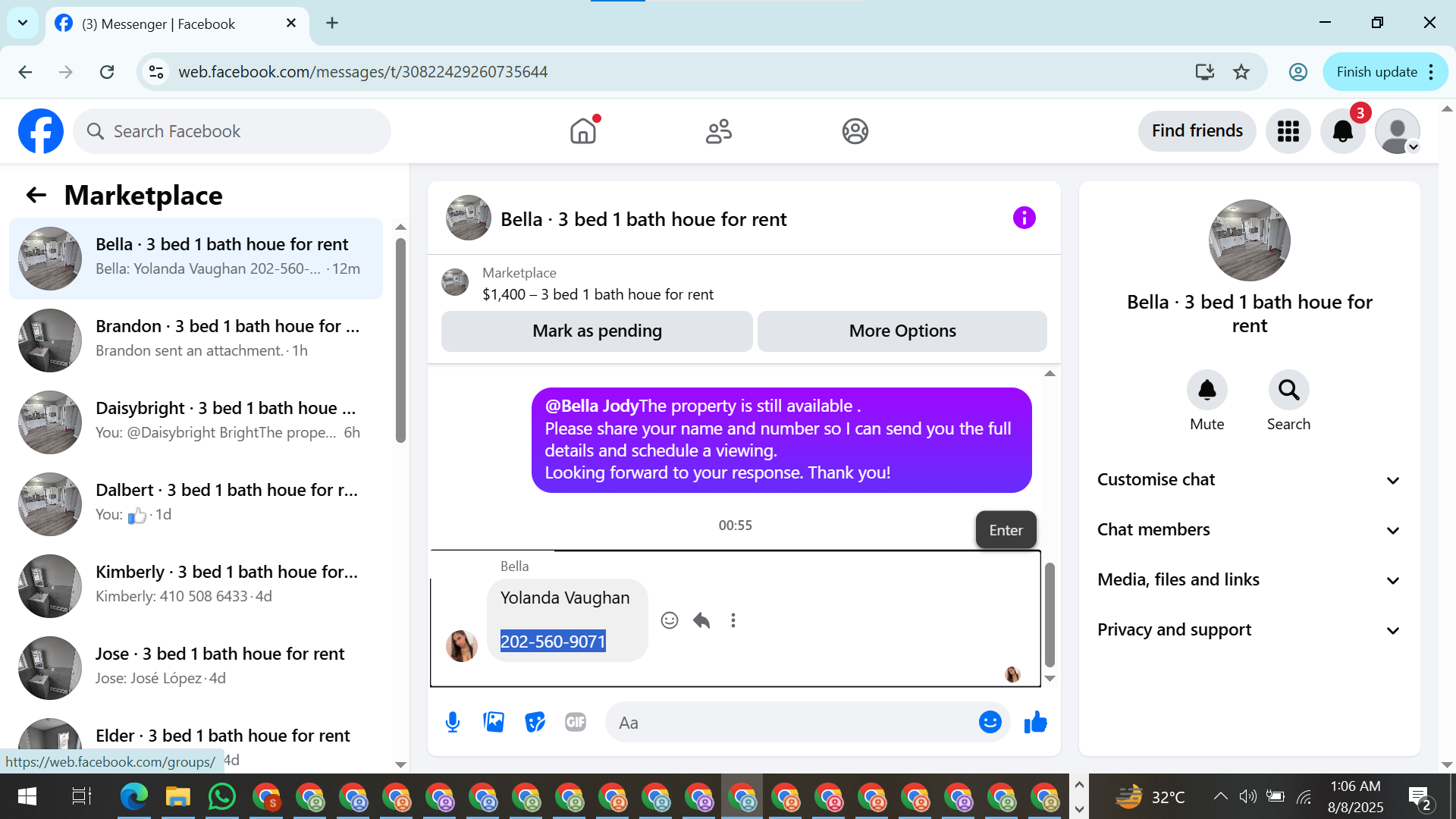Mute this conversation's notifications

(x=1207, y=391)
